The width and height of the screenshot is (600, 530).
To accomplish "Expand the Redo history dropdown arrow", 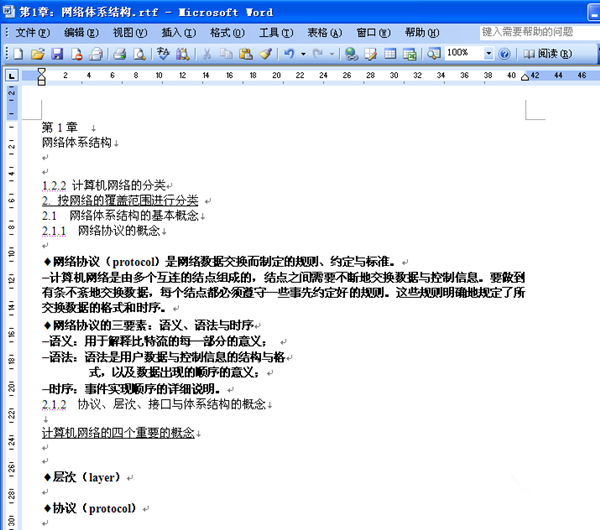I will click(332, 54).
